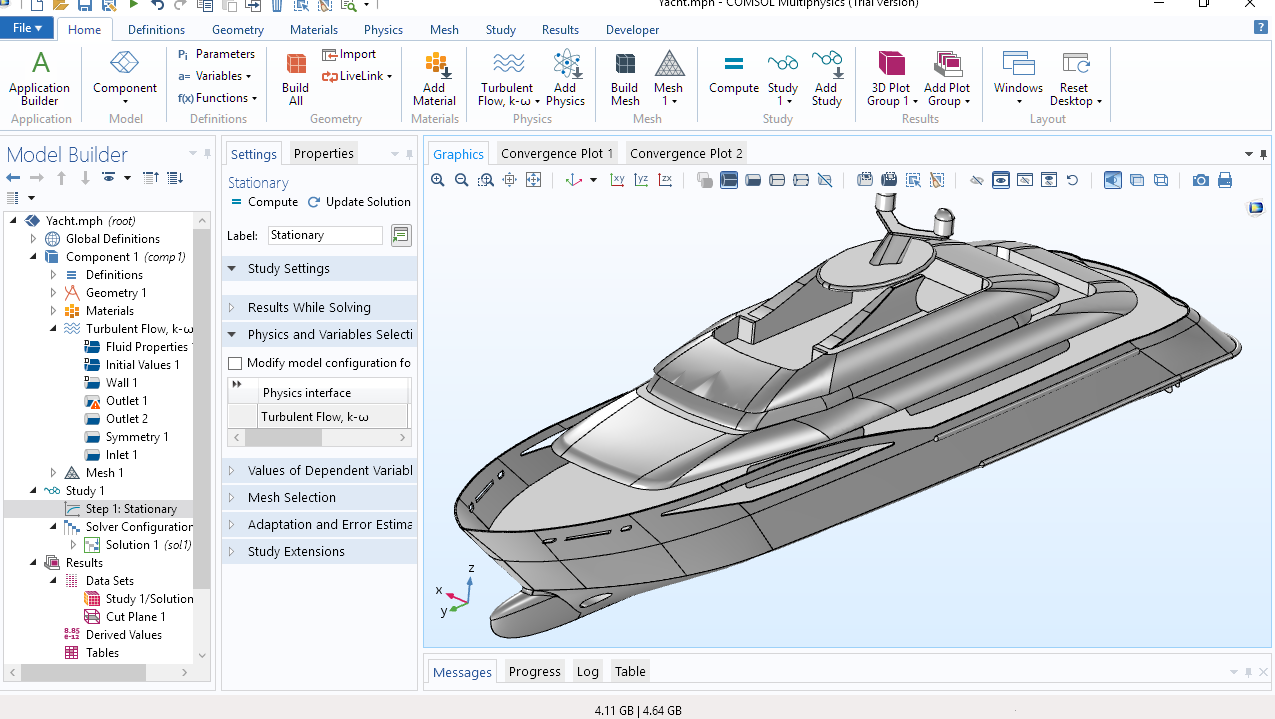Click the Add Material icon
Screen dimensions: 1275x719
[434, 78]
